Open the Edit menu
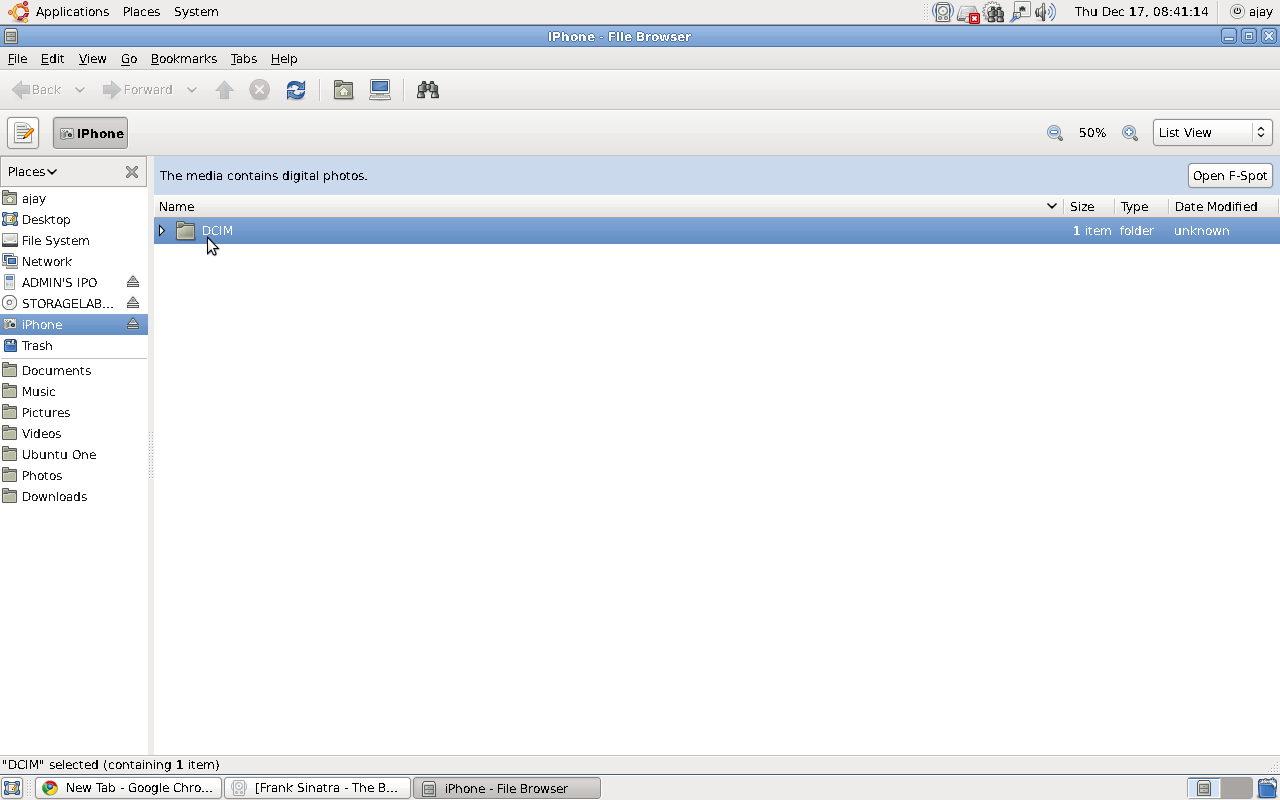Image resolution: width=1280 pixels, height=800 pixels. pos(52,59)
